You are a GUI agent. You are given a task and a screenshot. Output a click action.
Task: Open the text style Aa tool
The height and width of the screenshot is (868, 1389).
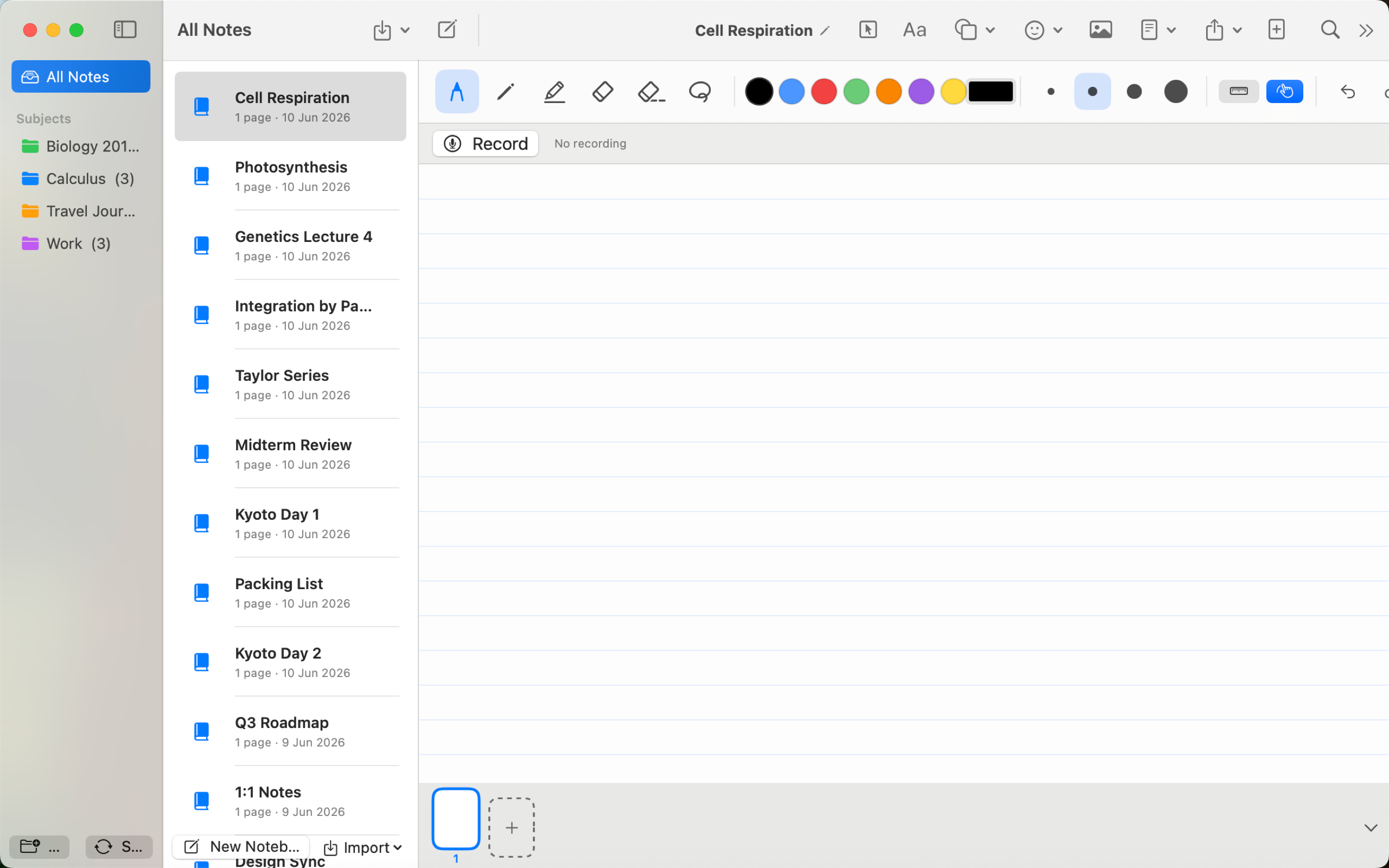(914, 30)
